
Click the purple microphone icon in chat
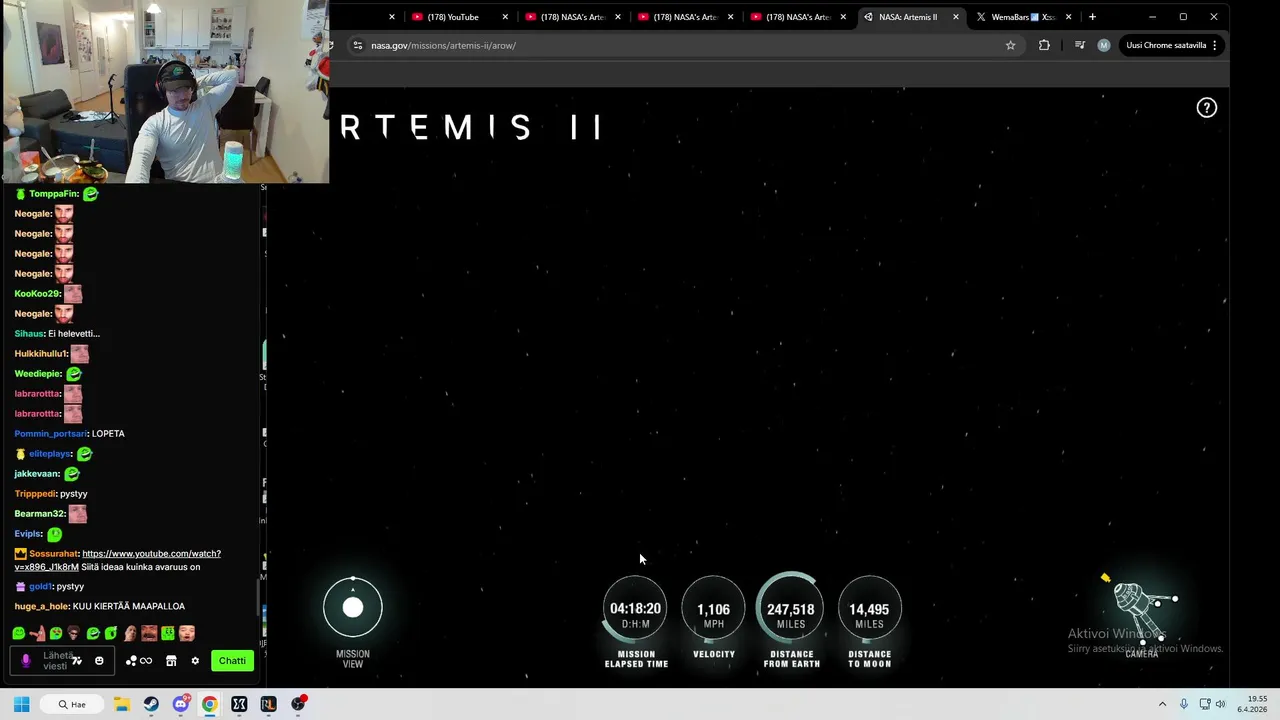pos(26,661)
